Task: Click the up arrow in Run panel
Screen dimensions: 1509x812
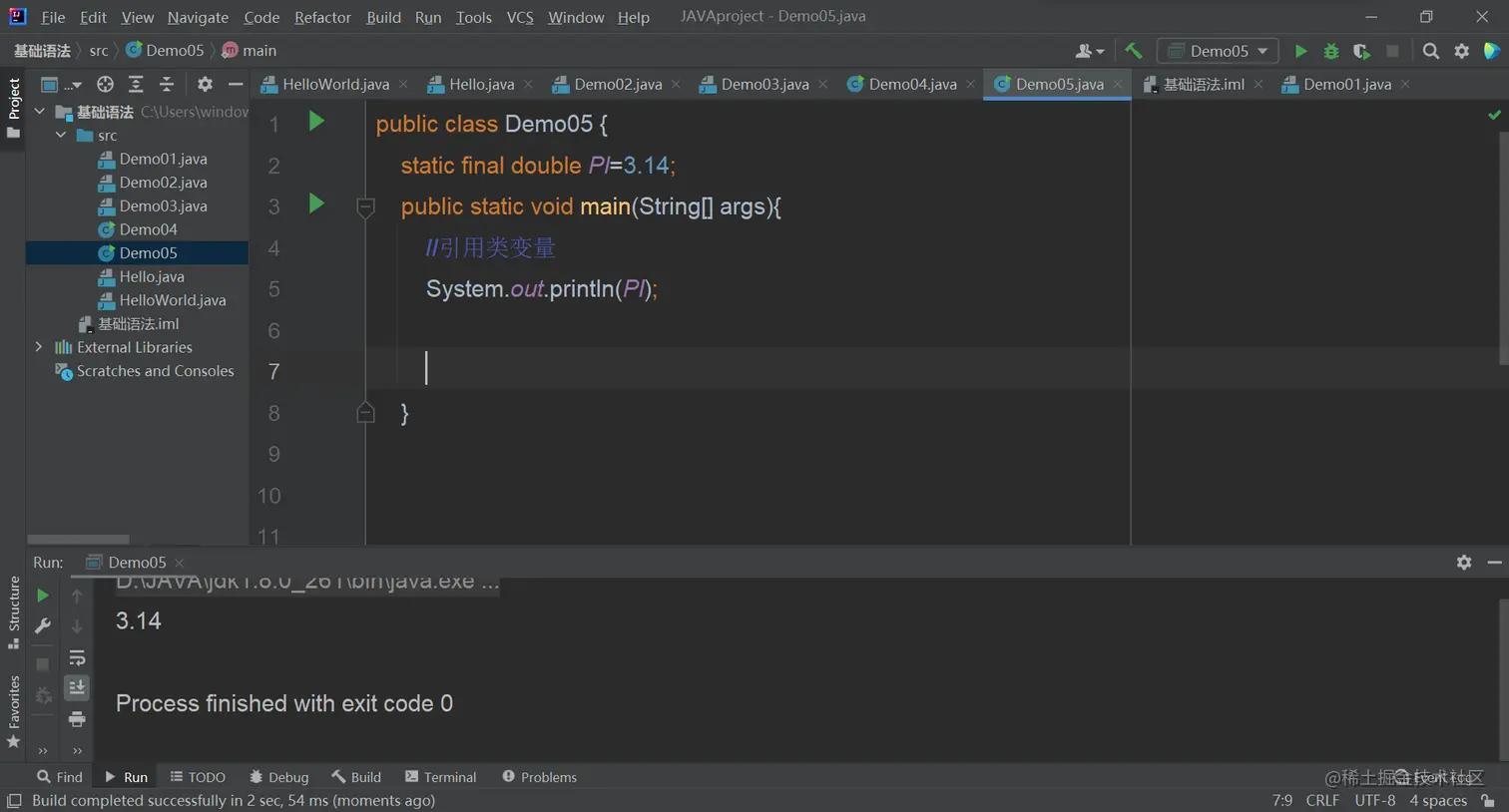Action: [77, 596]
